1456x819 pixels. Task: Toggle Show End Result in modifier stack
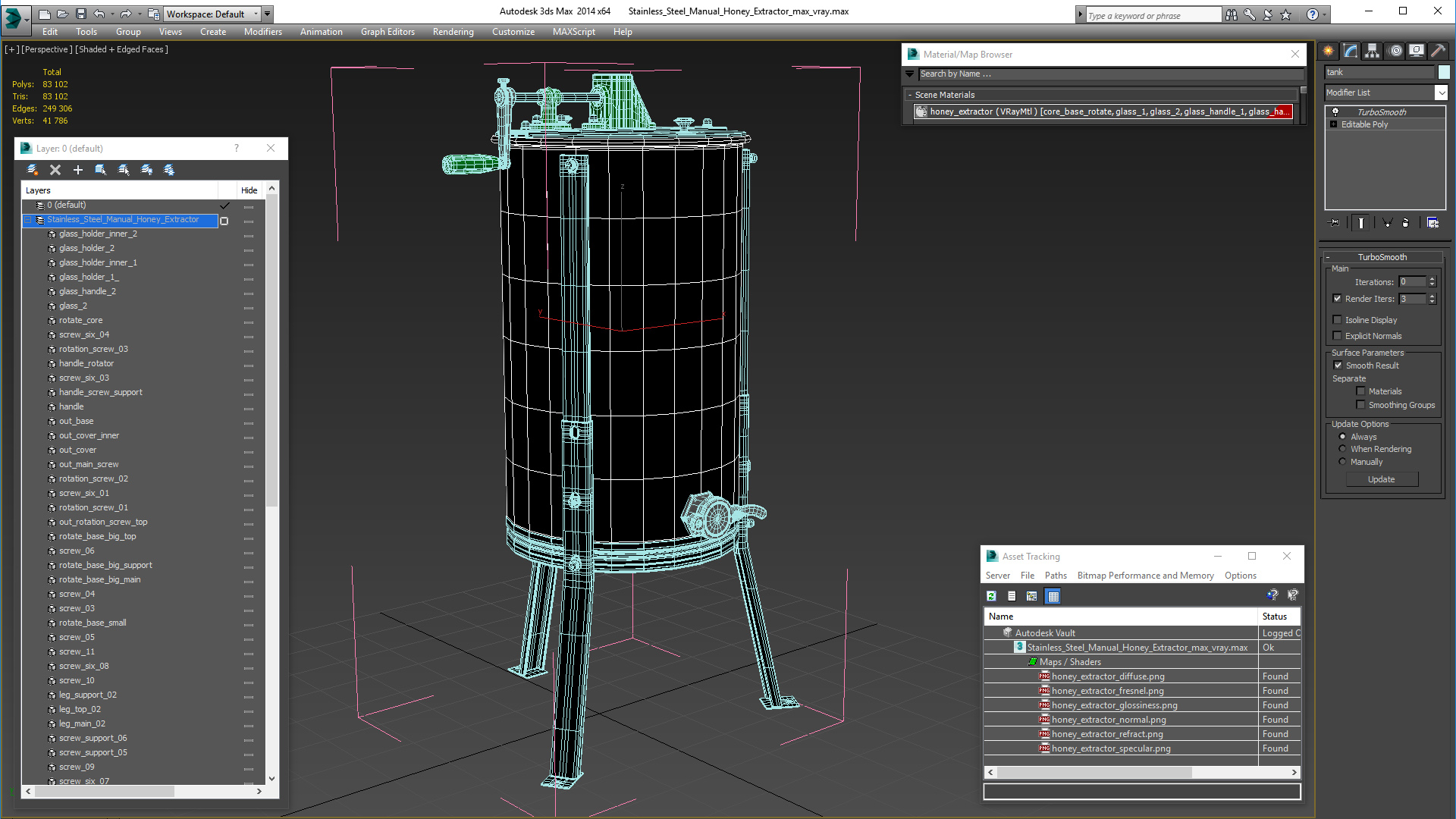(x=1361, y=223)
